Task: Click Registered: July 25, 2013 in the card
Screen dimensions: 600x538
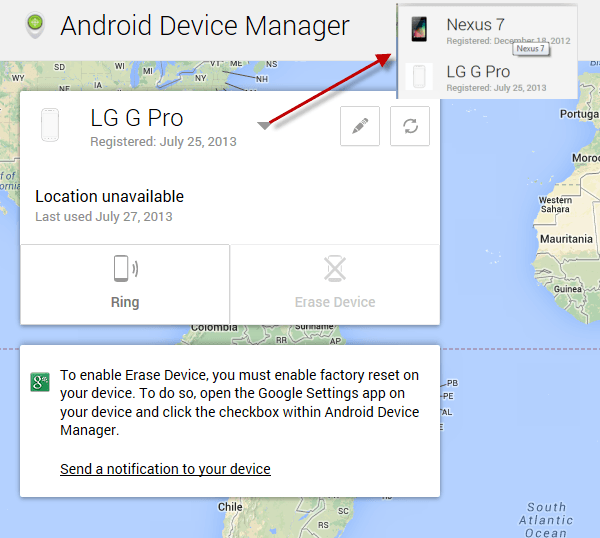Action: [x=163, y=142]
